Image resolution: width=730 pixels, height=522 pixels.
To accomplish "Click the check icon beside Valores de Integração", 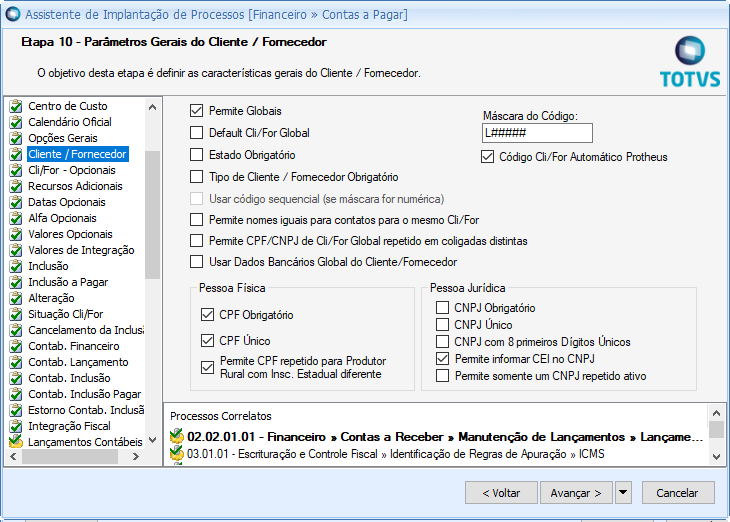I will pyautogui.click(x=16, y=250).
